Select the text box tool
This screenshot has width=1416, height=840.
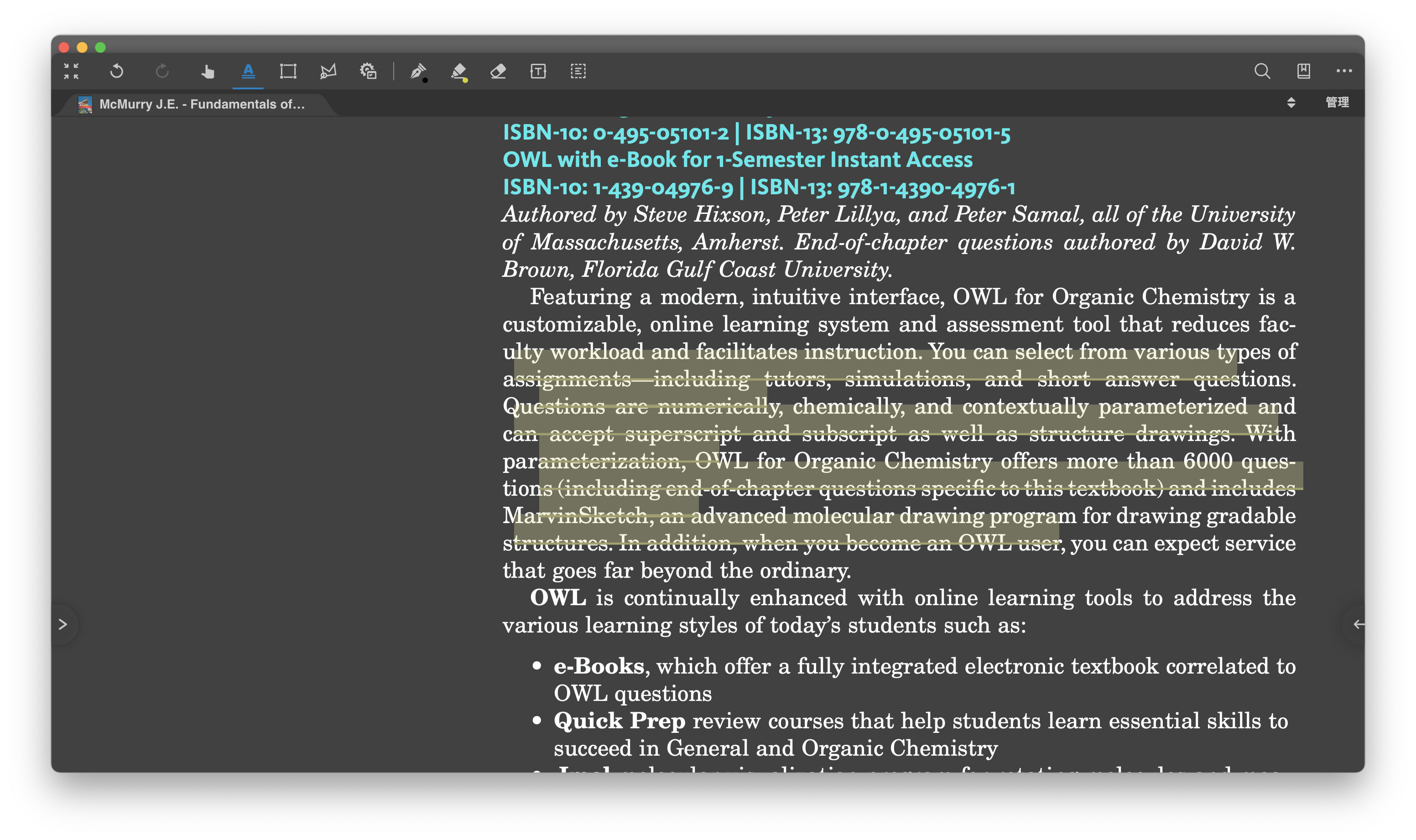(538, 71)
